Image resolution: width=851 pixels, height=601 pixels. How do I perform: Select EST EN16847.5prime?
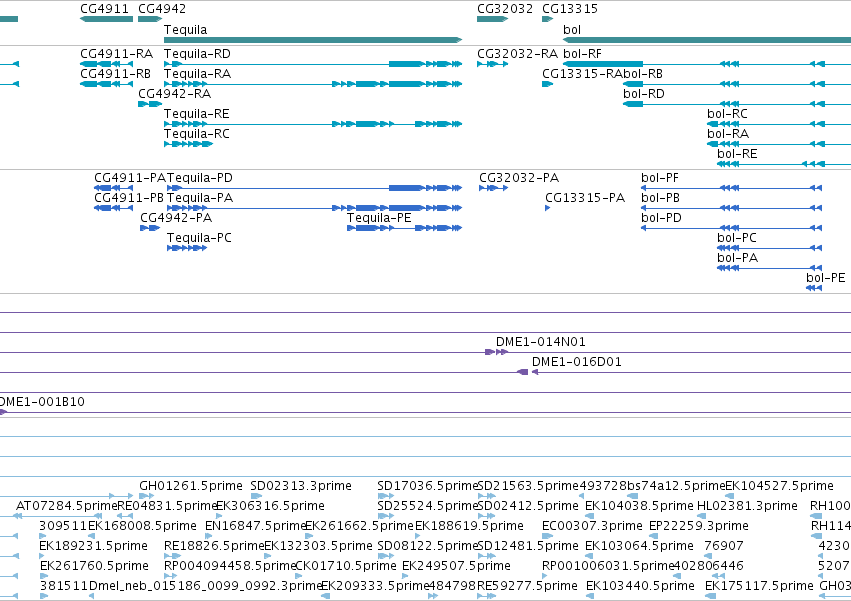click(208, 536)
